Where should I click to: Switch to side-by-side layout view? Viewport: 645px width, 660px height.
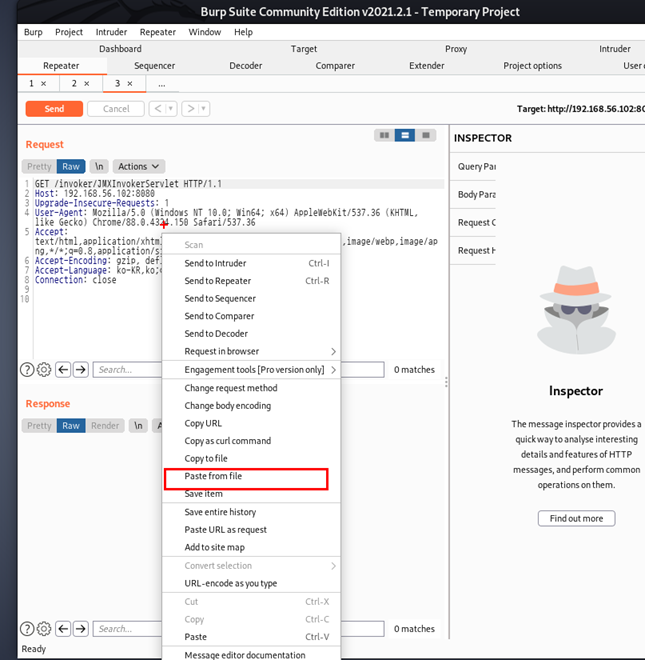point(384,135)
